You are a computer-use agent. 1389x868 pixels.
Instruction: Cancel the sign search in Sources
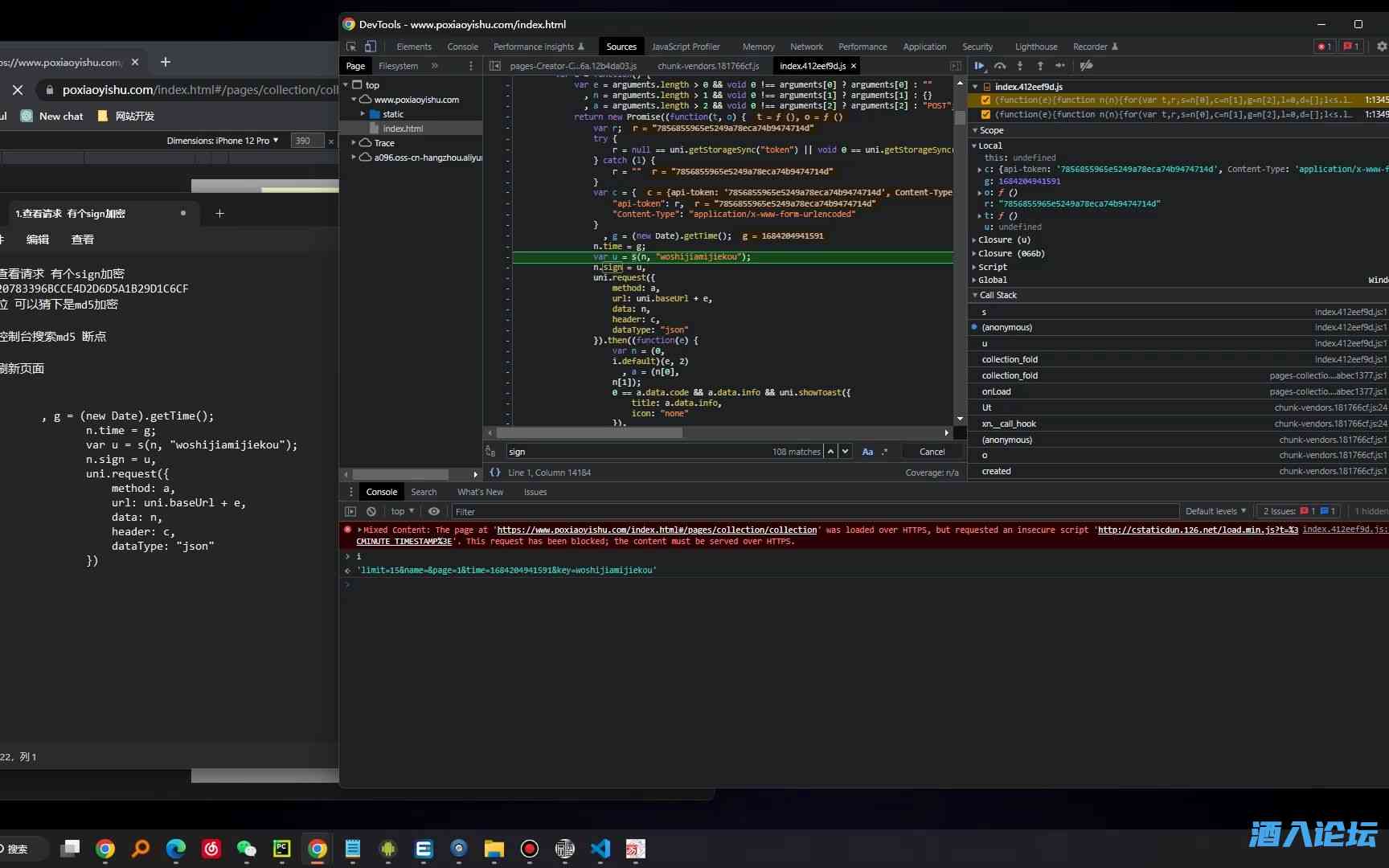[932, 452]
